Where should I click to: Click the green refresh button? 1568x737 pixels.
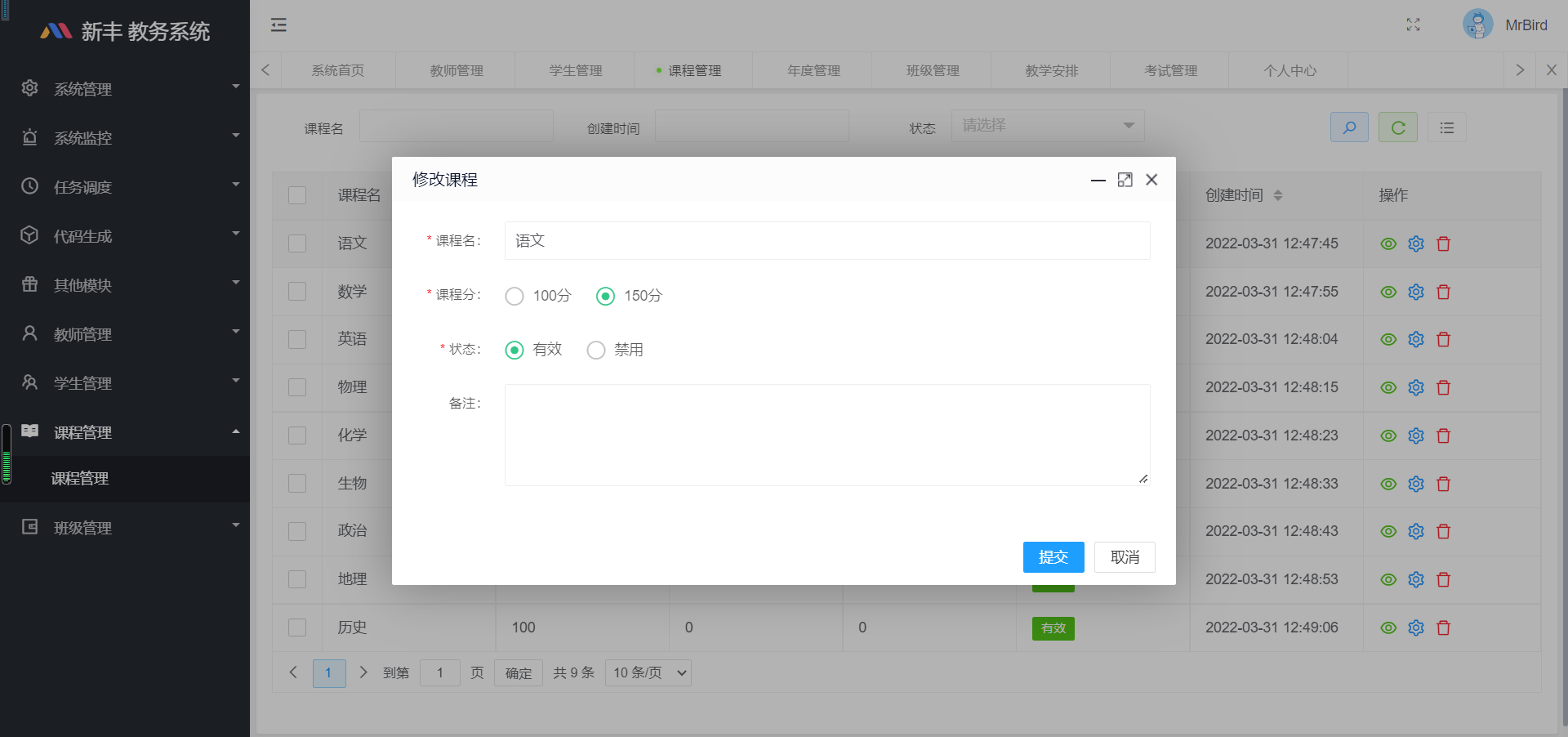click(1398, 127)
